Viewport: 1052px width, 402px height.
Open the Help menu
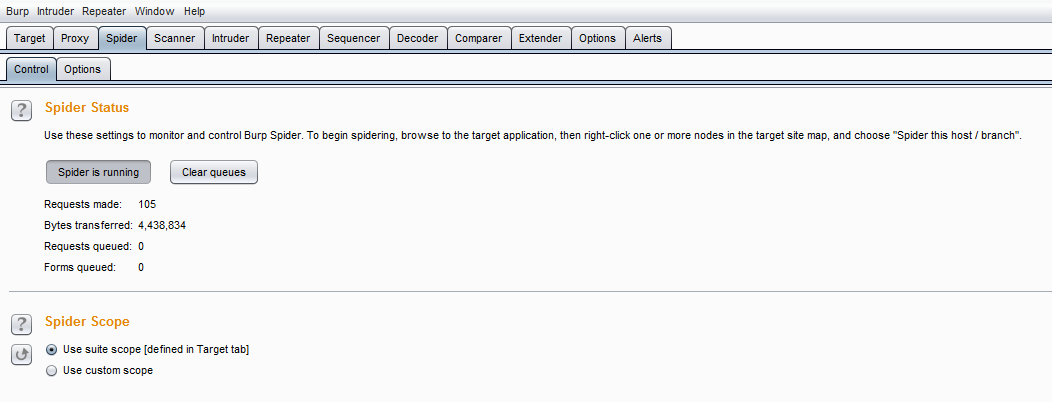(x=194, y=11)
